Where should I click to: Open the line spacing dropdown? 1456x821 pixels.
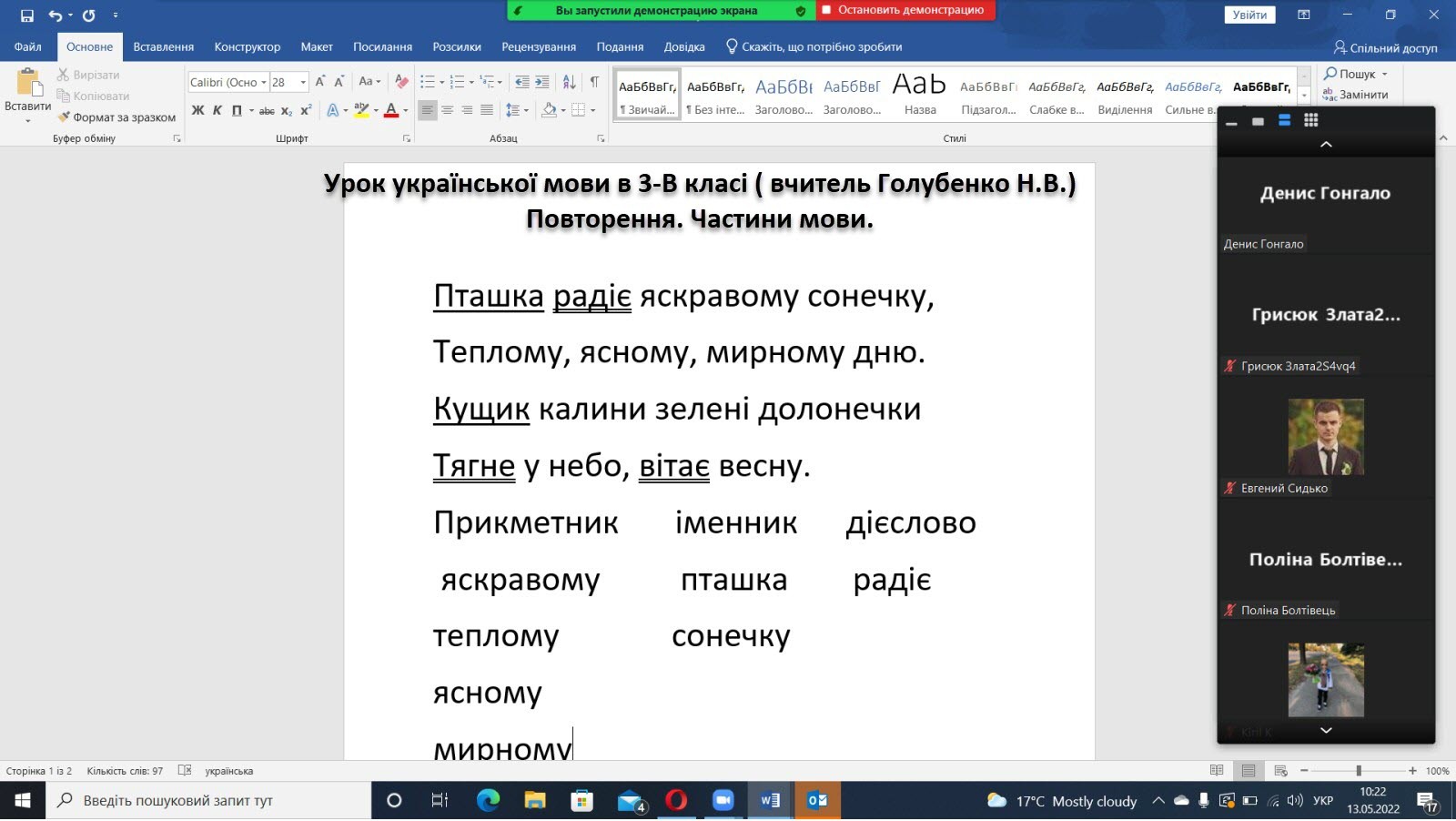517,110
